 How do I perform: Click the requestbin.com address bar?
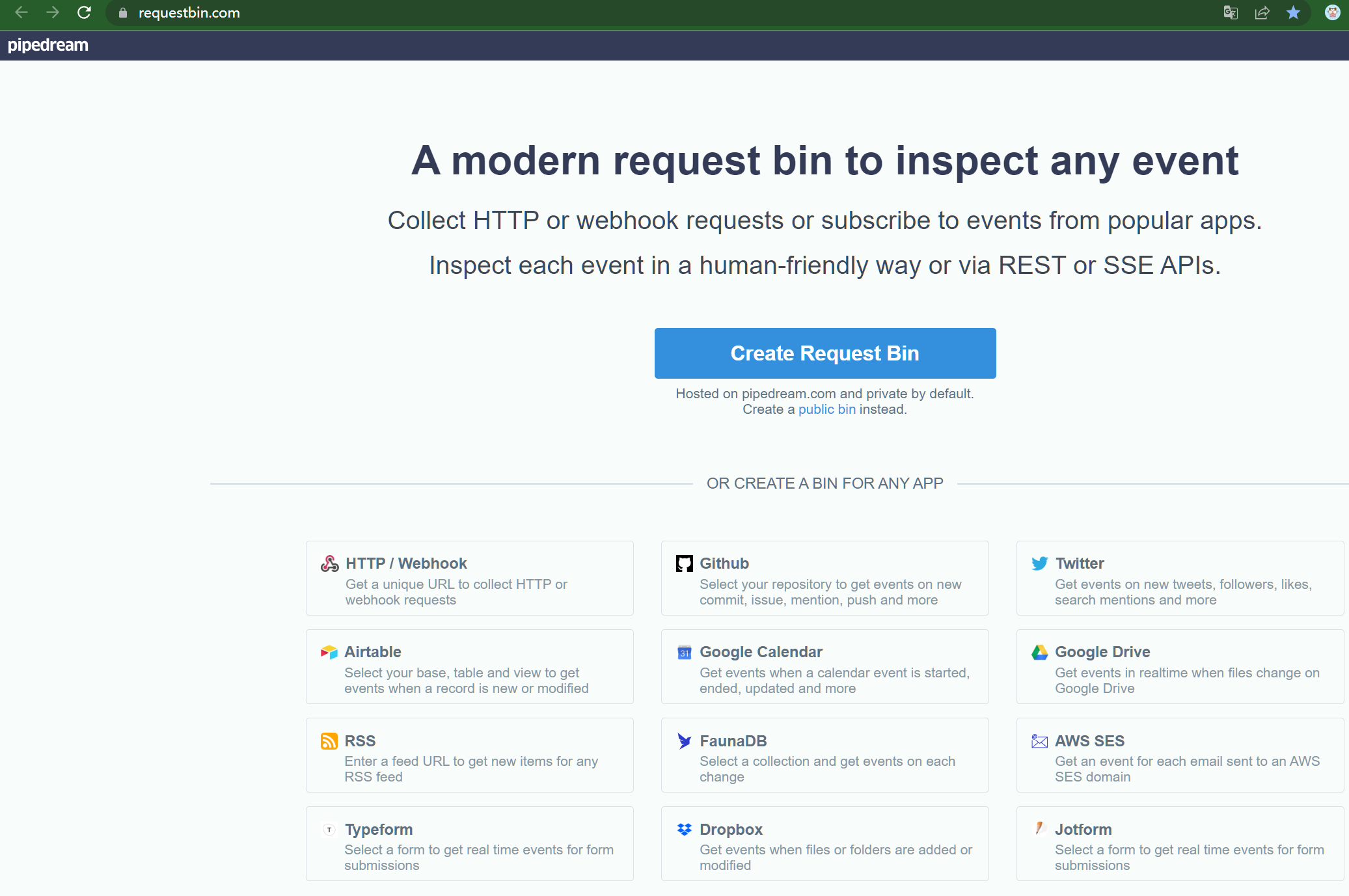tap(189, 13)
